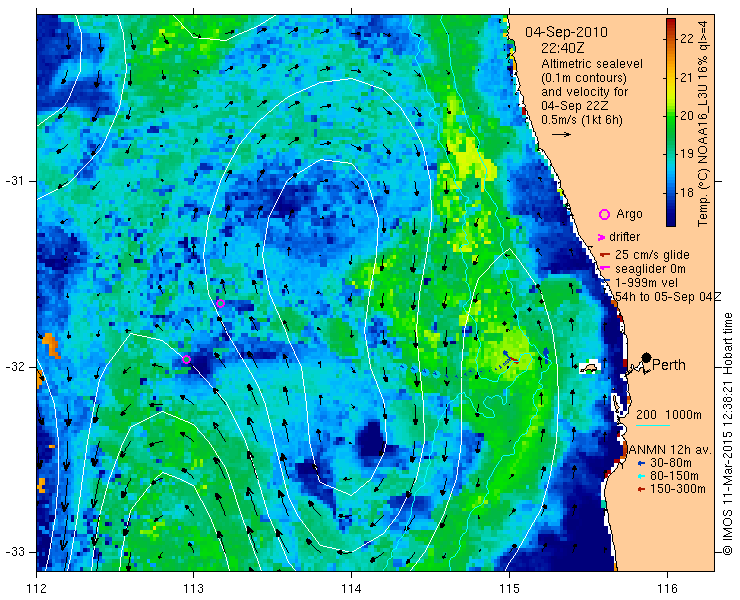Click the seaglider 0m magenta legend symbol

tap(605, 269)
